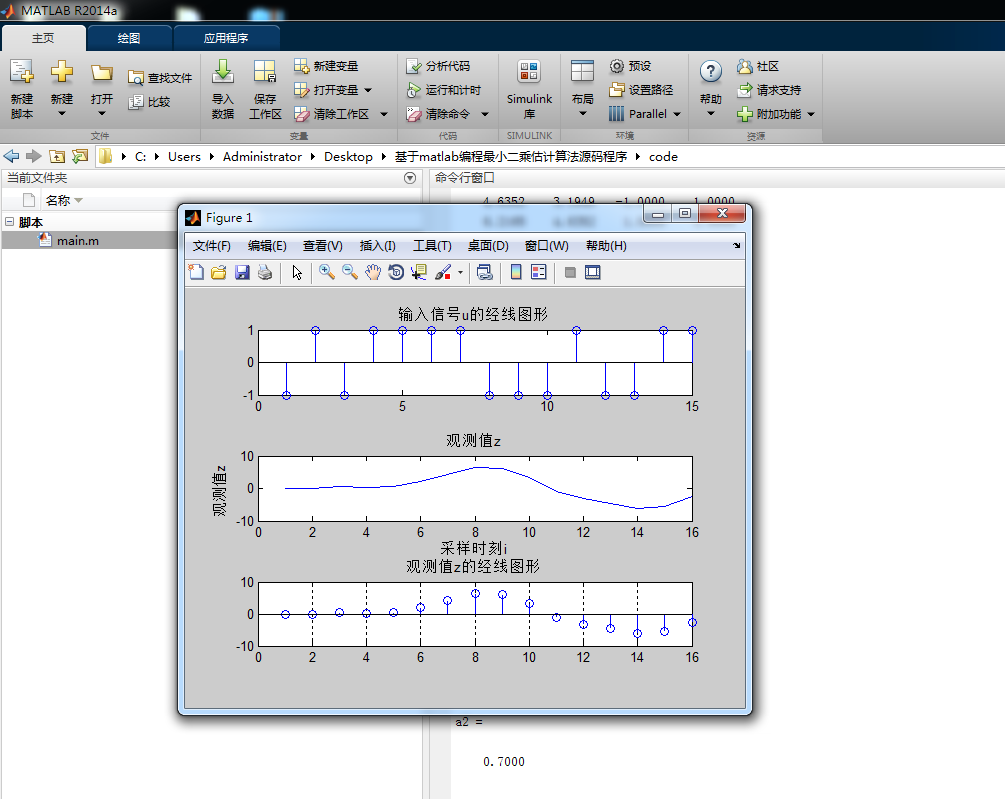
Task: Click the yellow plus 新建 icon
Action: pos(62,71)
